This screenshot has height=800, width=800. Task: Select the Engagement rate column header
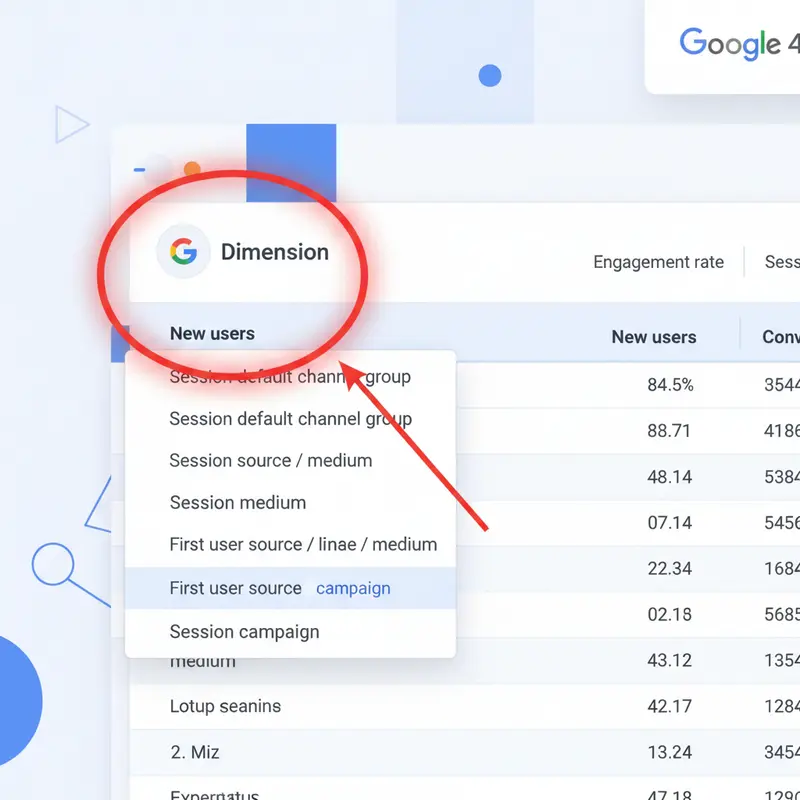pyautogui.click(x=658, y=262)
